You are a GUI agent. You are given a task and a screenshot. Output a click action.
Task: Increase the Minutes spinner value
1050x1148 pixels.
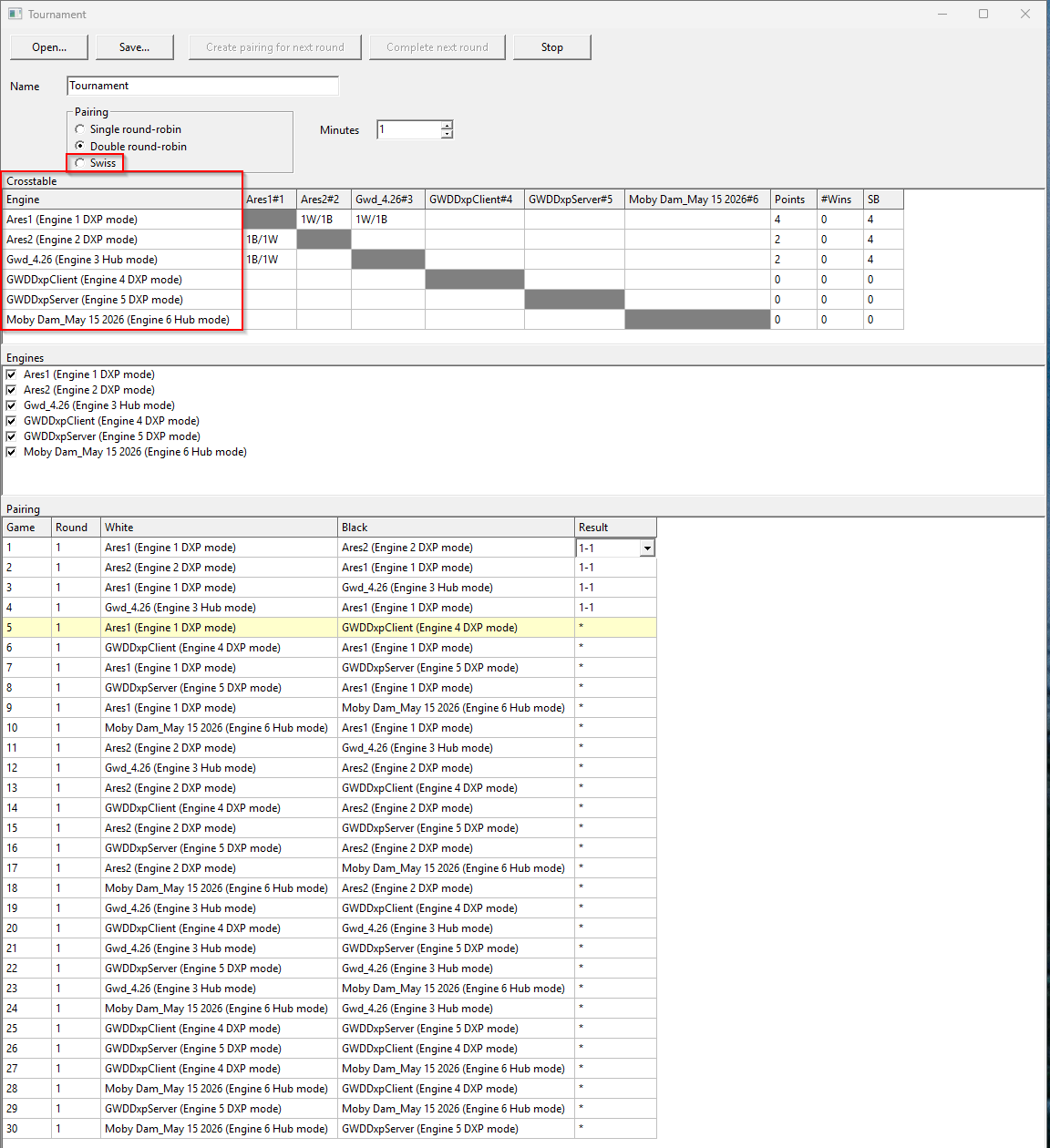(x=447, y=125)
